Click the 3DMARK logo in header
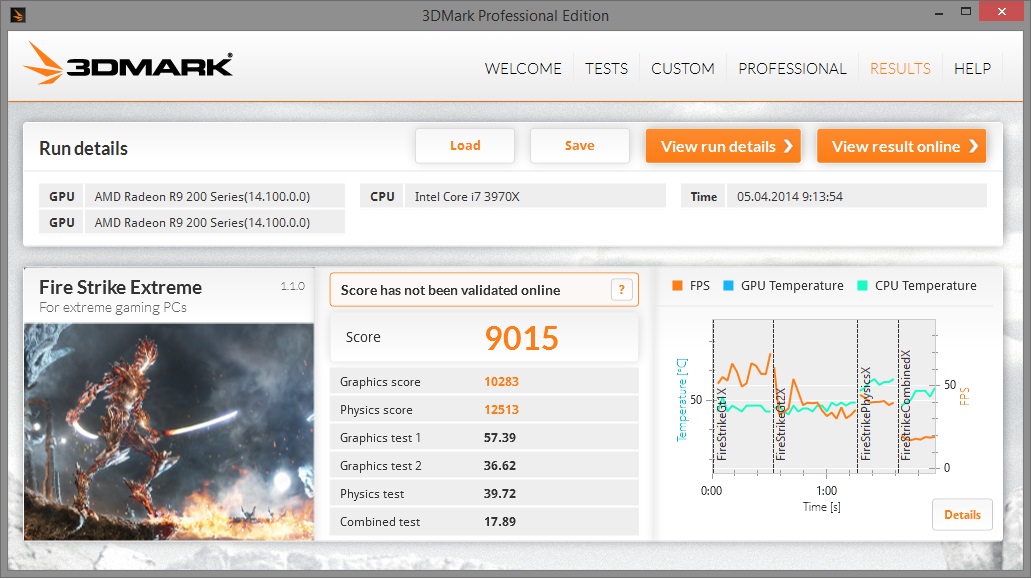 point(128,64)
